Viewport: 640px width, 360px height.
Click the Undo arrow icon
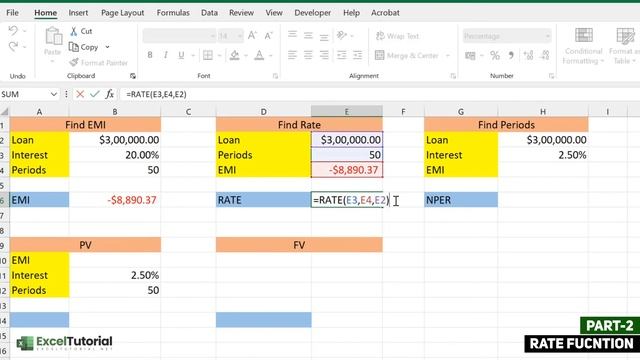click(13, 31)
